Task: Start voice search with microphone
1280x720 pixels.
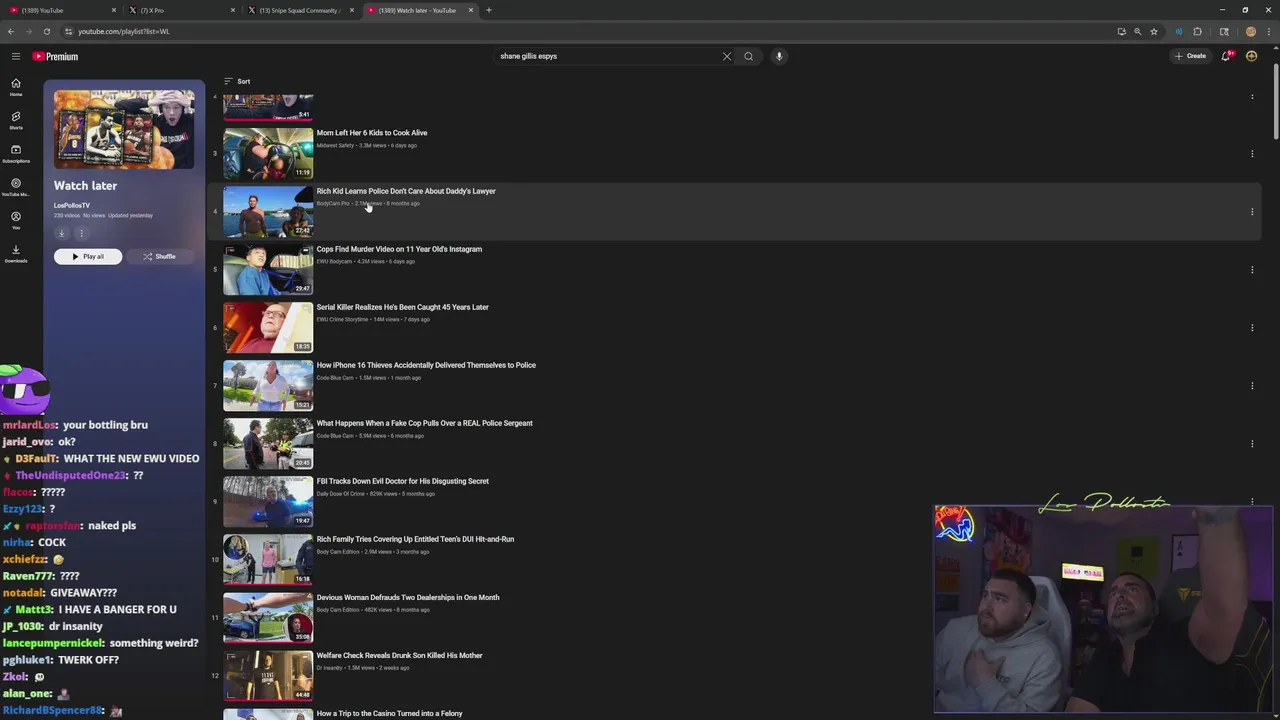Action: [x=779, y=56]
